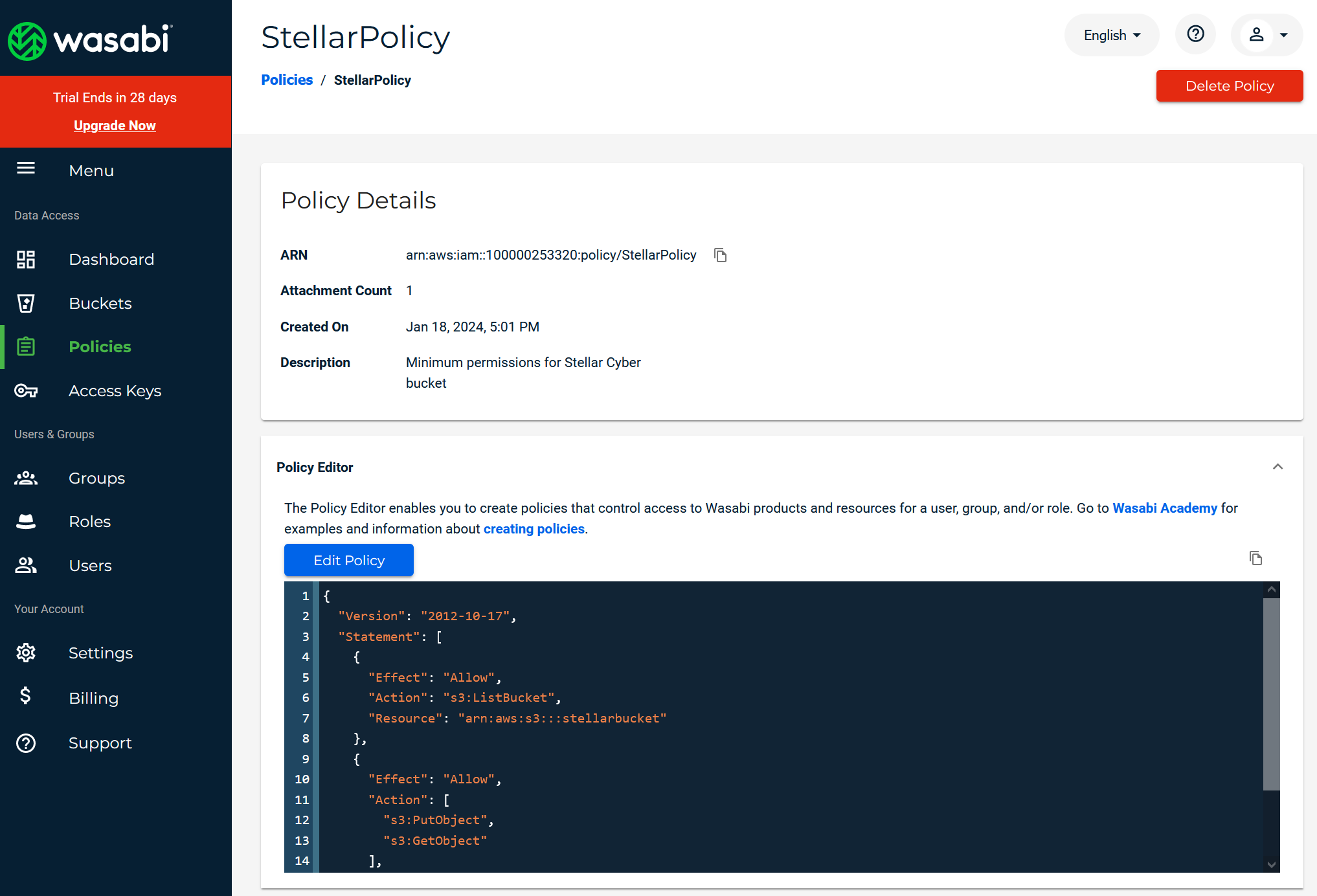
Task: Click the Edit Policy button
Action: pyautogui.click(x=348, y=560)
